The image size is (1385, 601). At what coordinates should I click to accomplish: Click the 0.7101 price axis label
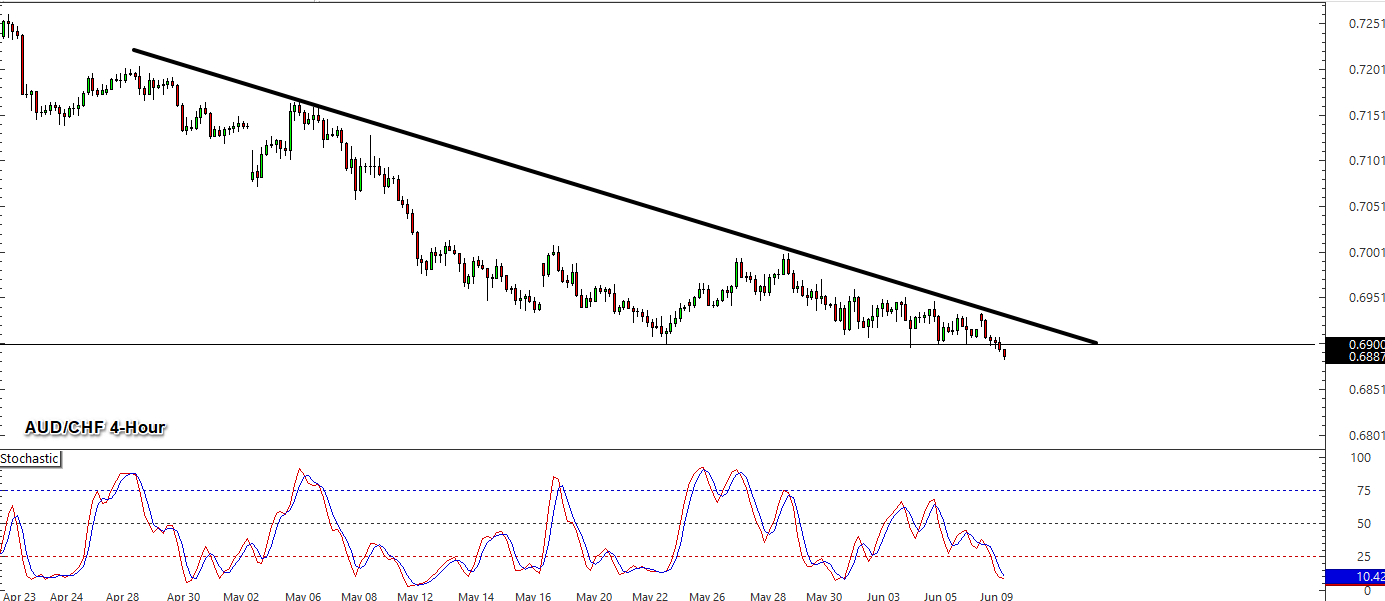click(x=1365, y=160)
